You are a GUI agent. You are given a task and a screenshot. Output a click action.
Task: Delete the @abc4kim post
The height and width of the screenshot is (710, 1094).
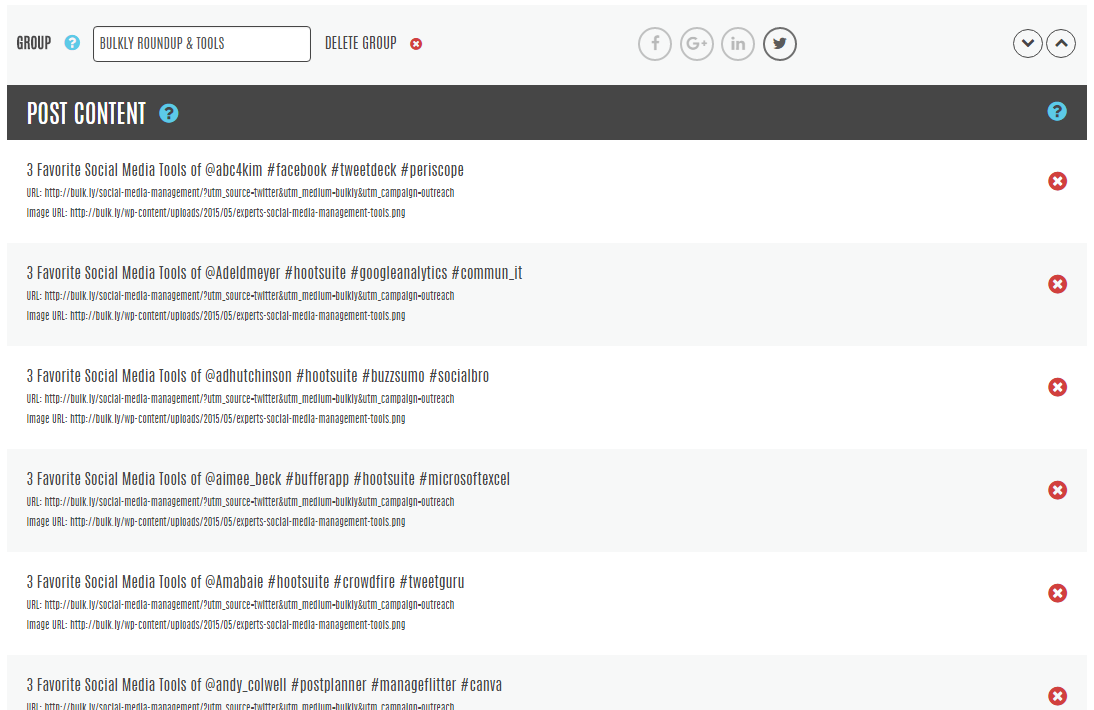coord(1057,181)
